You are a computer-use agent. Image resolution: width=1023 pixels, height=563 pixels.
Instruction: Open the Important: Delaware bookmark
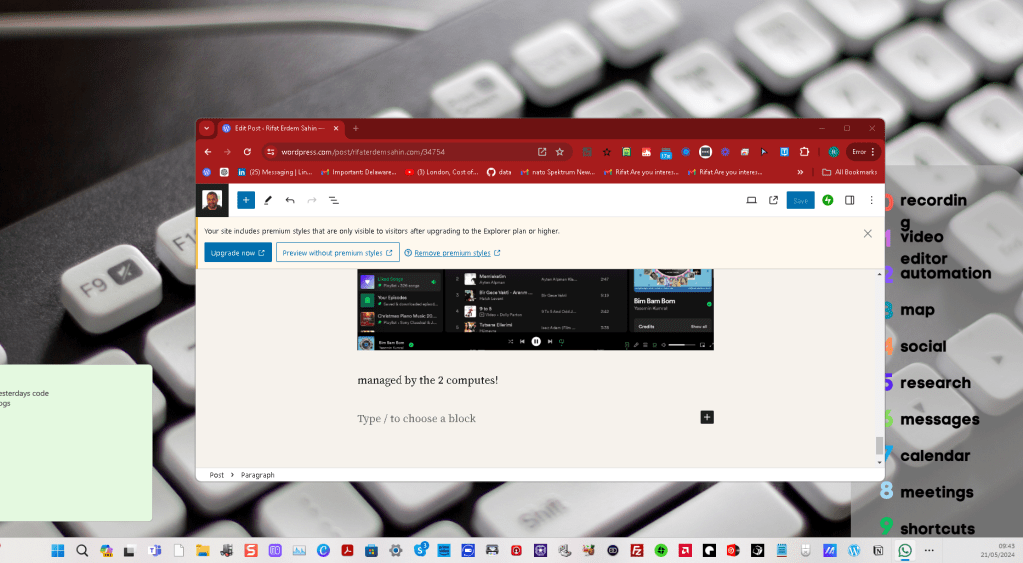pos(358,172)
